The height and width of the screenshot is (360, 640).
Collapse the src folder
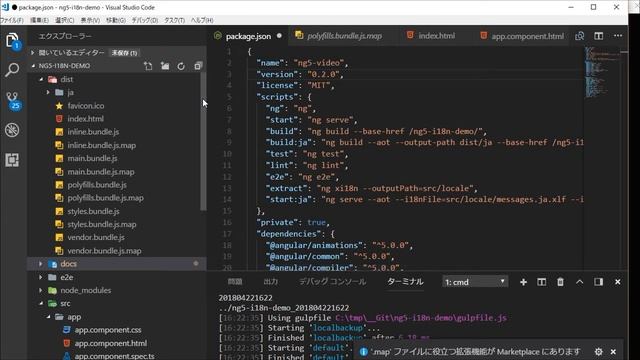coord(41,303)
